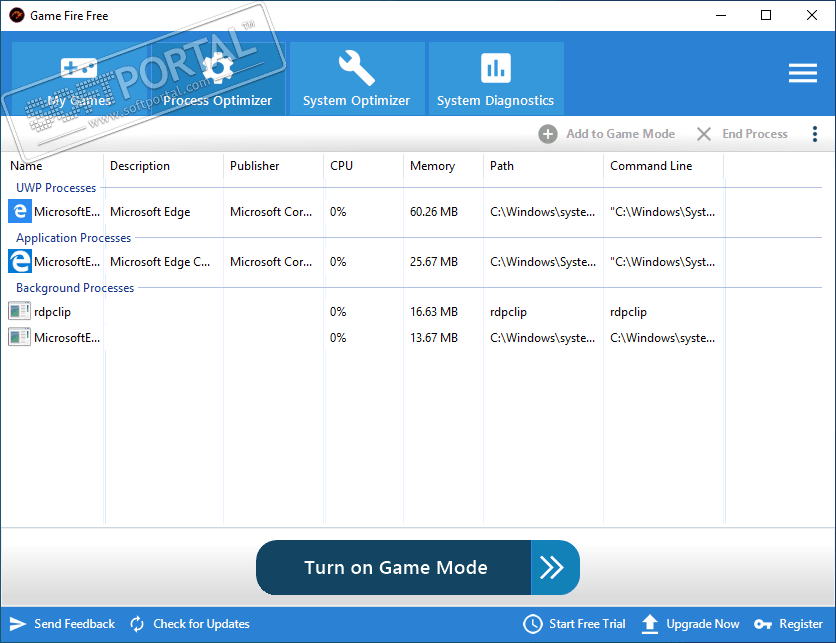Select the Microsoft Edge icon in UWP Processes
The image size is (836, 643).
click(x=20, y=211)
